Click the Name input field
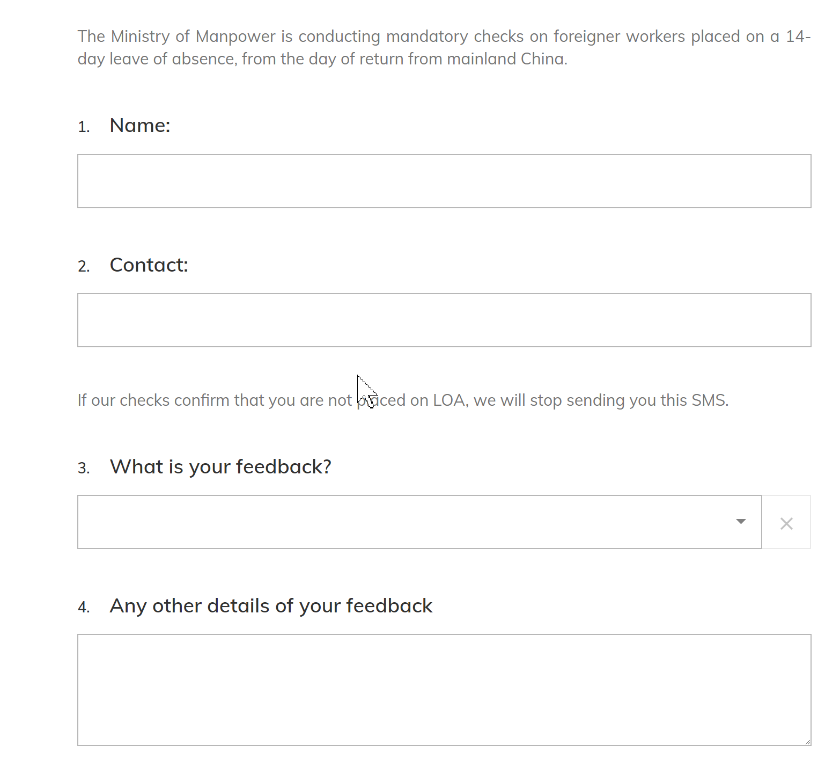 click(443, 181)
